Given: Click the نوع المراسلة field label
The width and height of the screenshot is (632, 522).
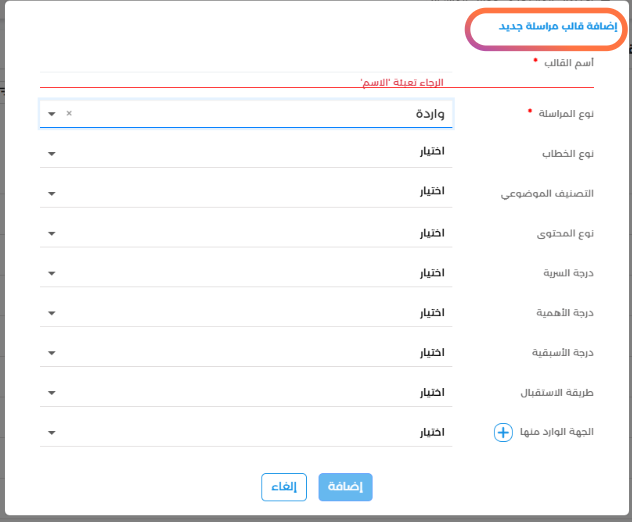Looking at the screenshot, I should (565, 112).
